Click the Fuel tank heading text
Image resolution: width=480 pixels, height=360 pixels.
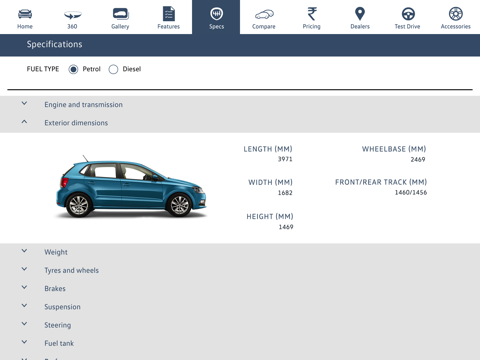[x=59, y=343]
